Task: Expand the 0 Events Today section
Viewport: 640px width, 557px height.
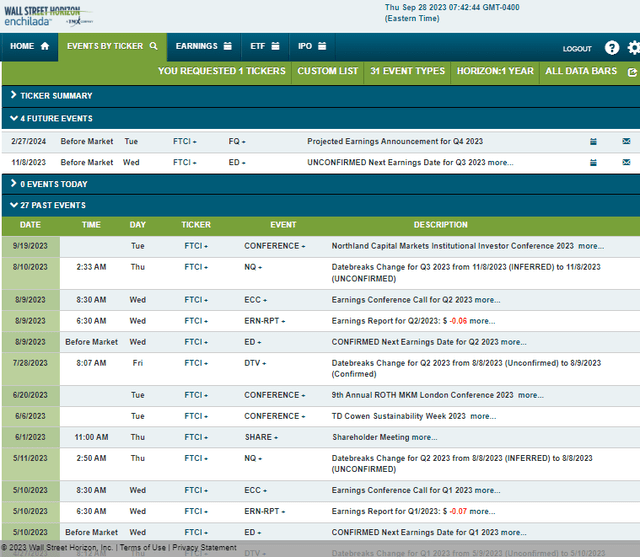Action: tap(321, 184)
